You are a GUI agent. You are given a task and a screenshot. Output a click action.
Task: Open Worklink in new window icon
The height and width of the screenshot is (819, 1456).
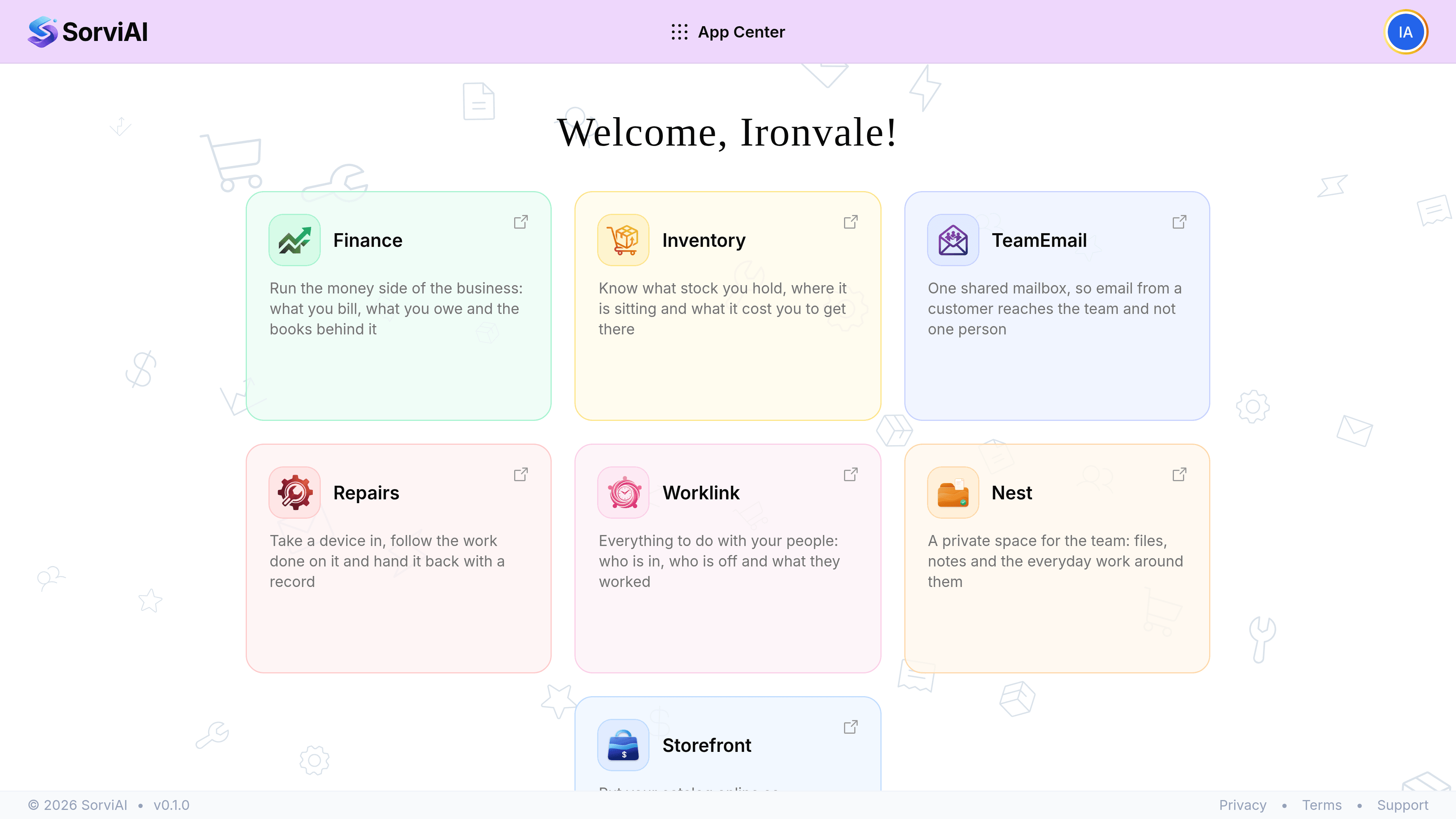[850, 474]
